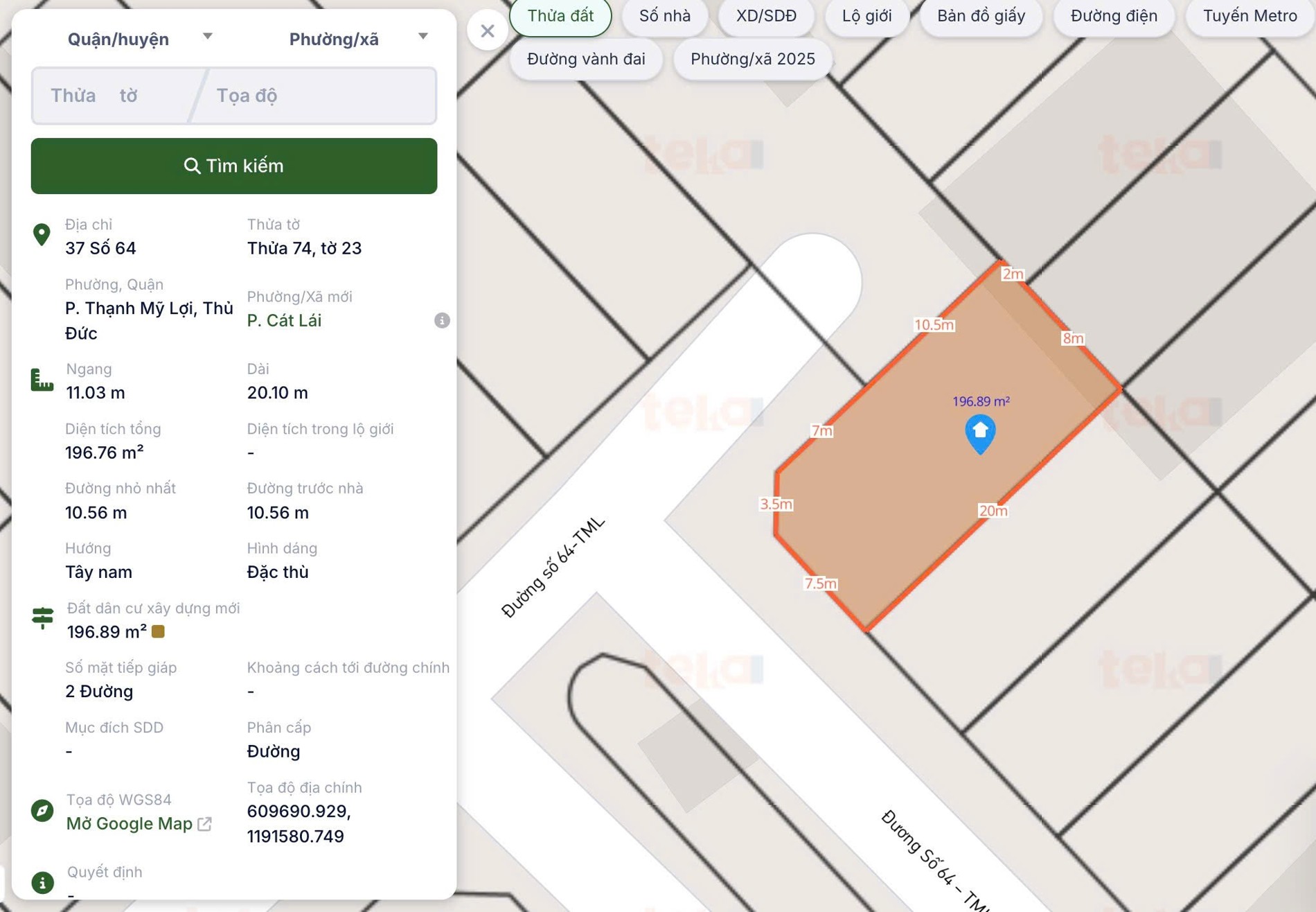The width and height of the screenshot is (1316, 912).
Task: Click the 20m edge label on the parcel
Action: 993,511
